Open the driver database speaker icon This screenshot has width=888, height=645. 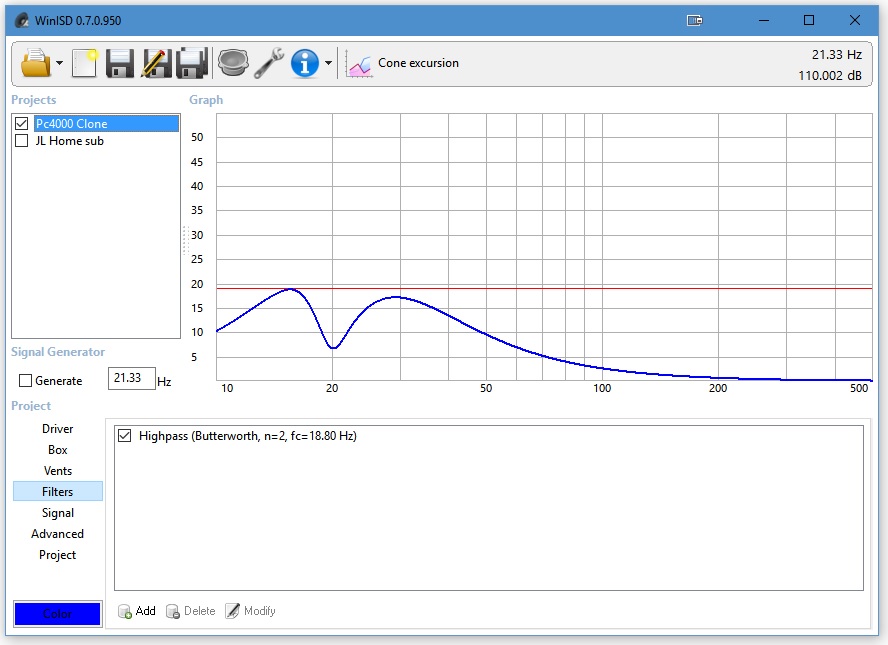click(x=233, y=63)
